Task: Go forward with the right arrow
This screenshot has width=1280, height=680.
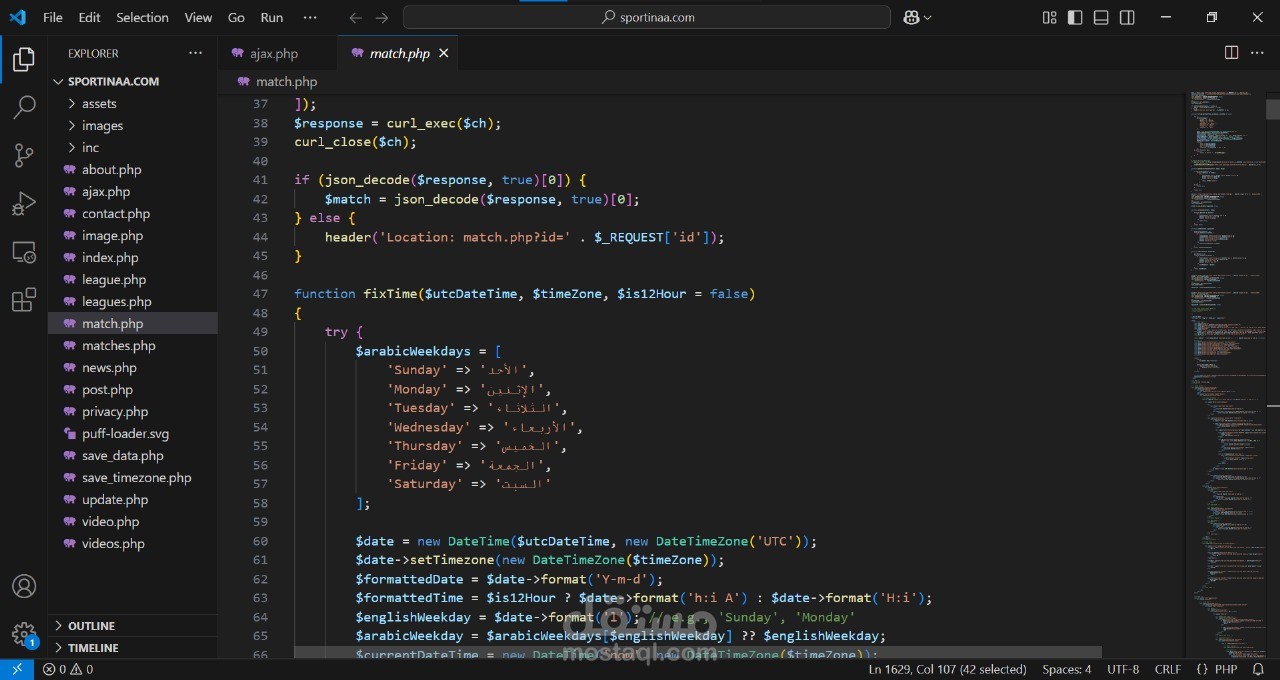Action: [x=382, y=17]
